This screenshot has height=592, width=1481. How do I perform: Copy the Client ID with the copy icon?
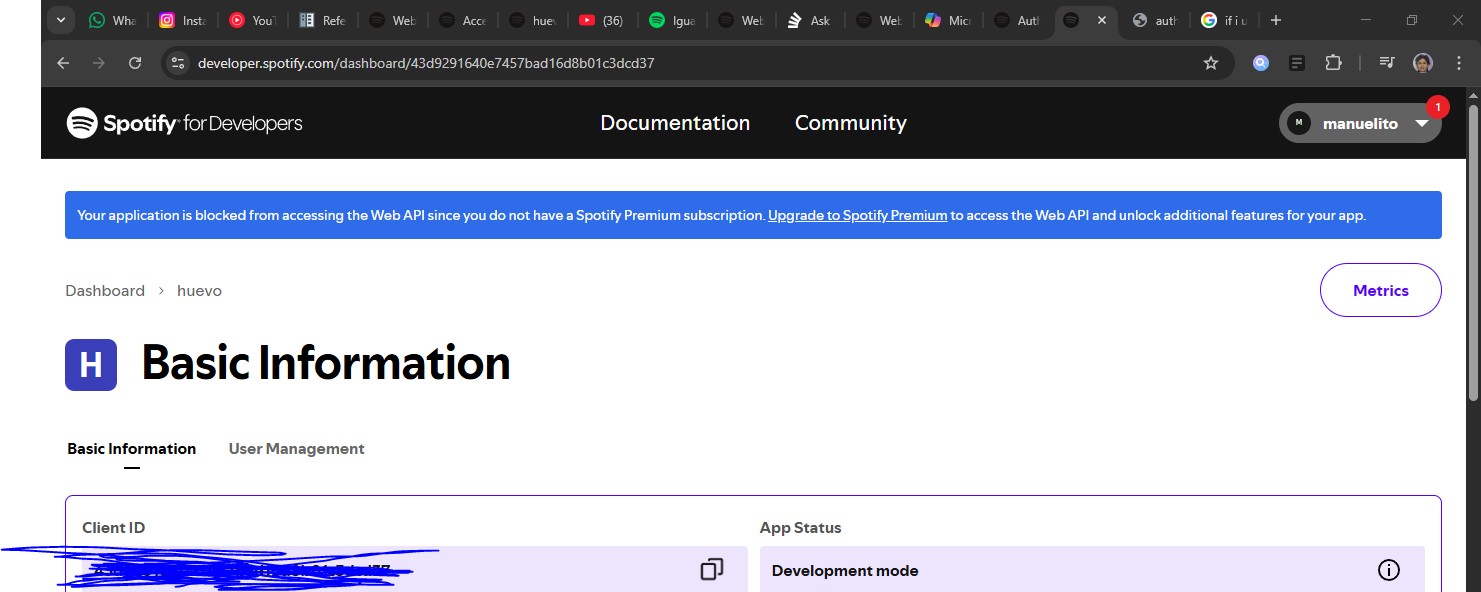[711, 570]
